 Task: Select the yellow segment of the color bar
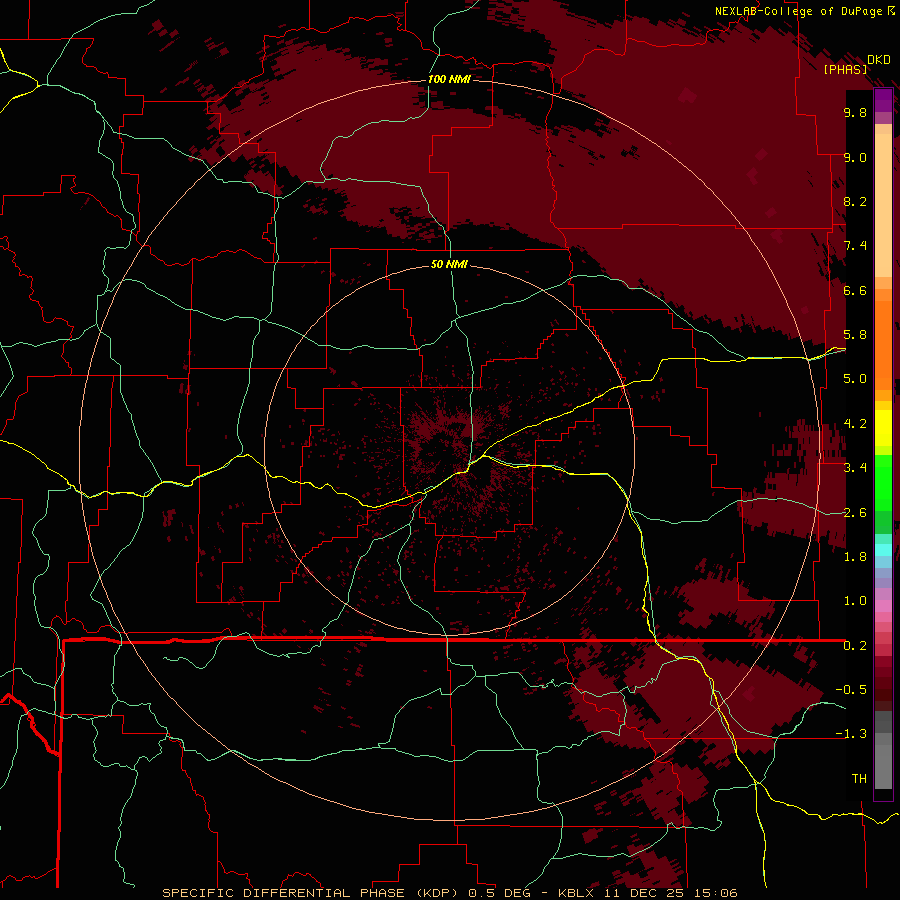883,429
